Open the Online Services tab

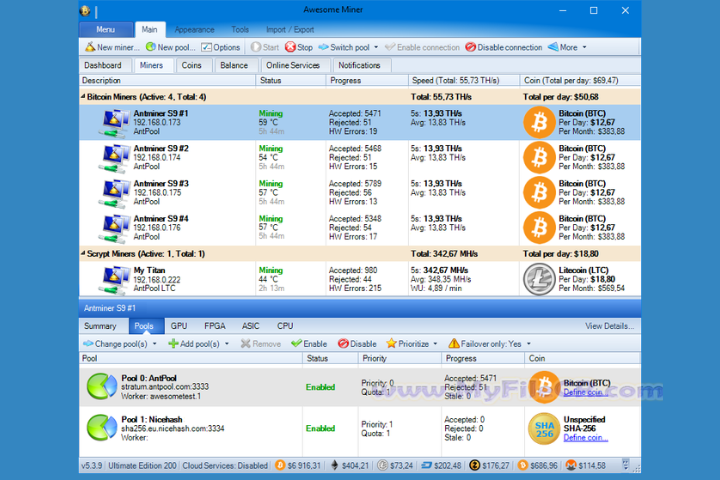(x=293, y=65)
